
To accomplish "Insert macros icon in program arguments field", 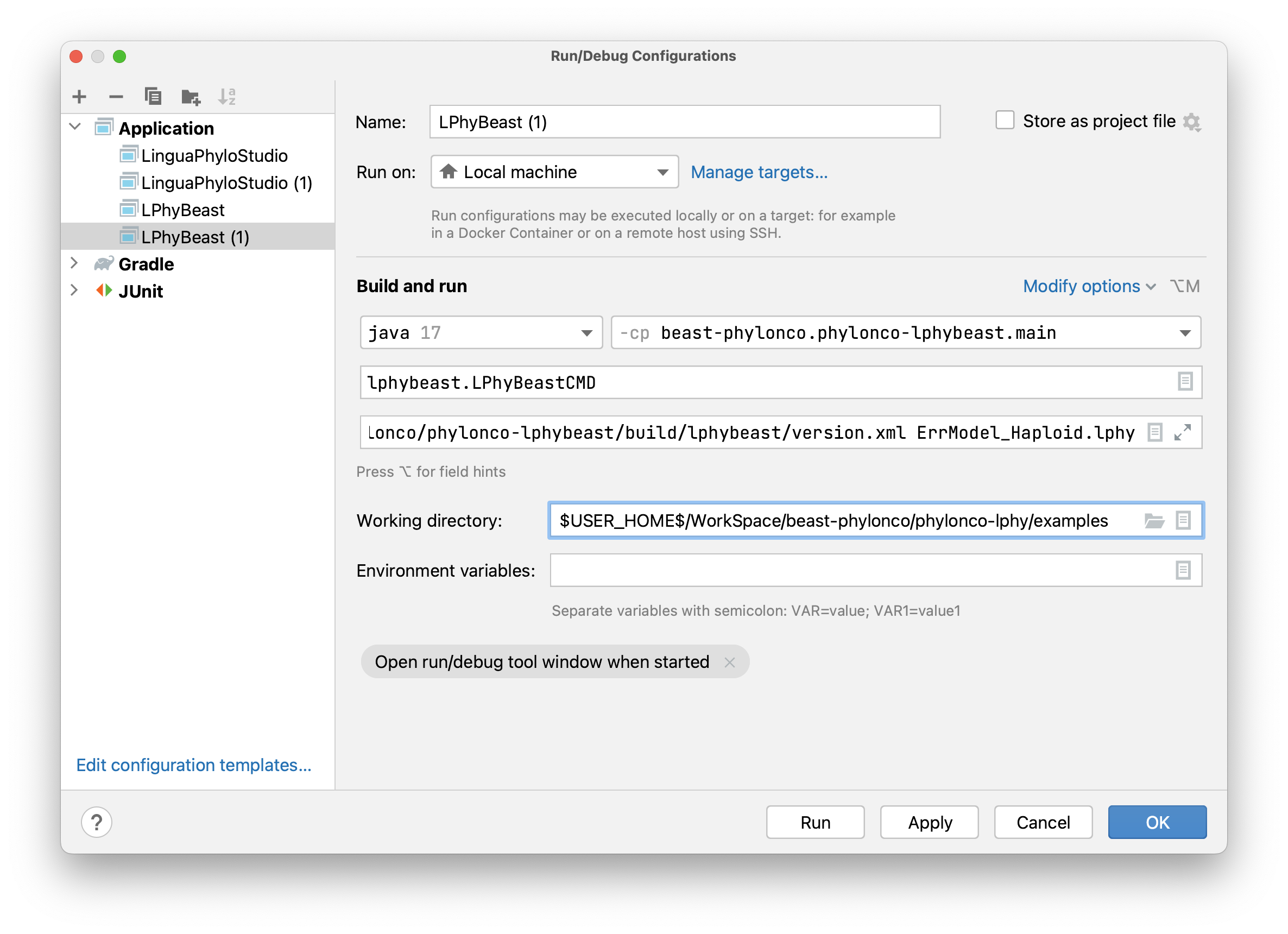I will click(1154, 433).
